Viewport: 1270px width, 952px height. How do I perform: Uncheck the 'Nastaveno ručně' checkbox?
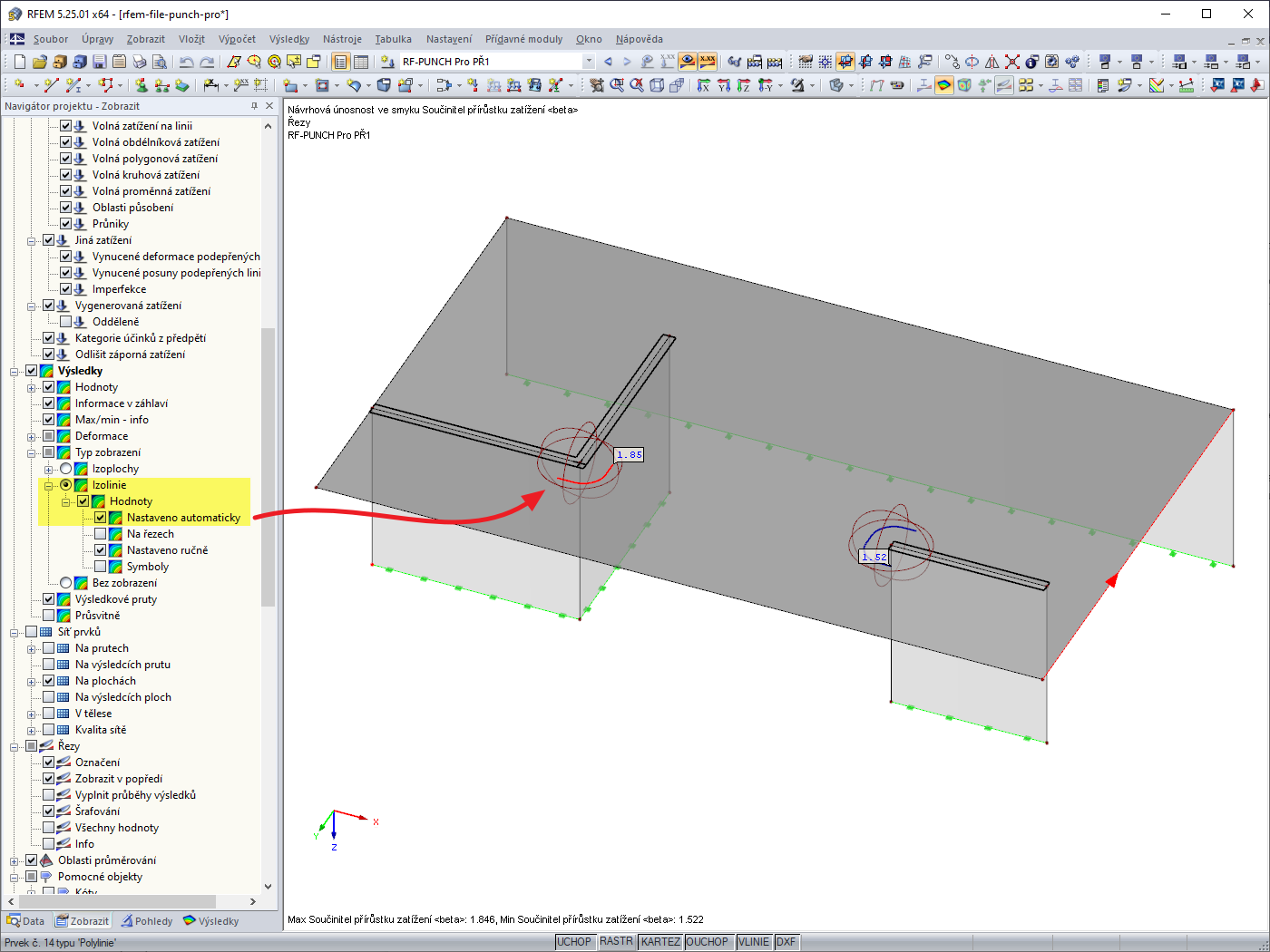[x=101, y=550]
